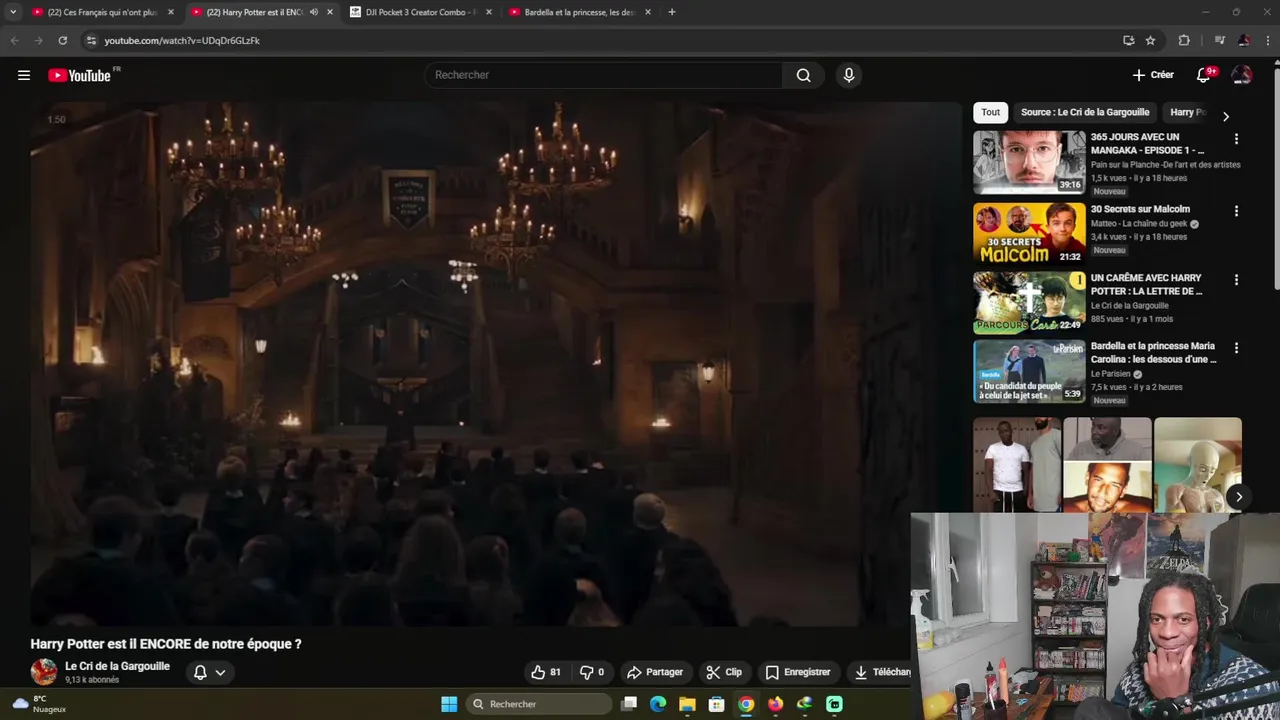Create a clip with Clip button
Screen dimensions: 1280x720
click(x=724, y=672)
